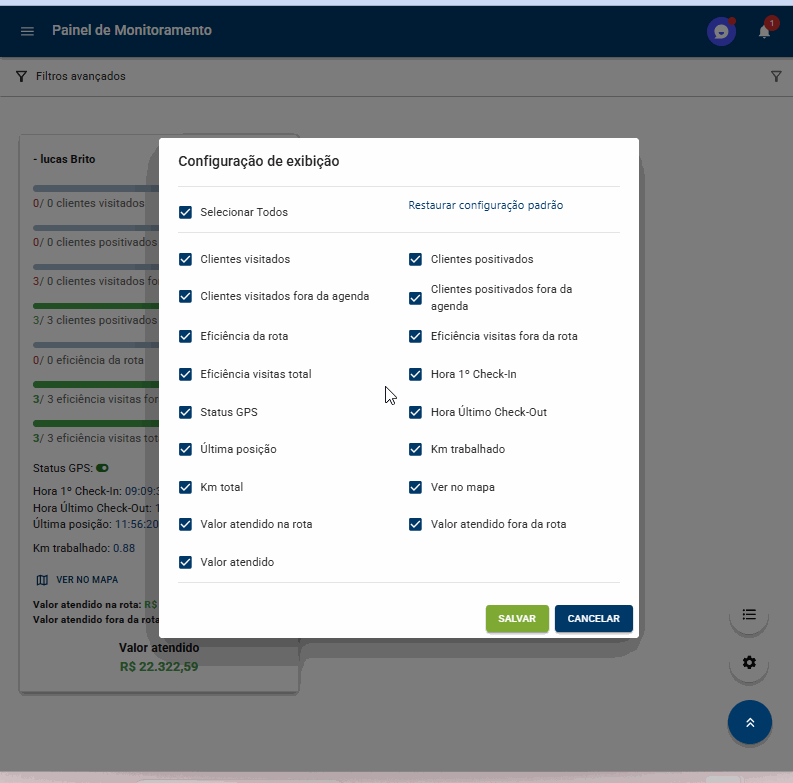Toggle Valor atendido na rota checkbox
This screenshot has width=793, height=783.
coord(185,524)
